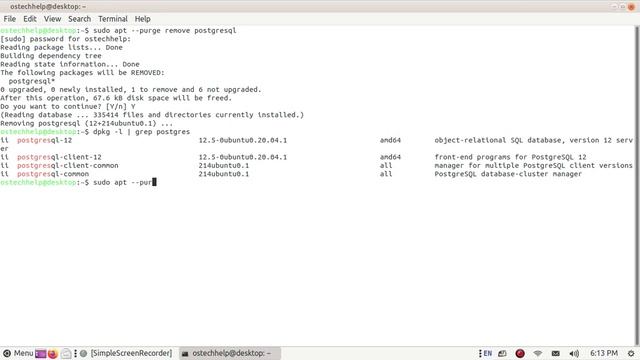Click the 'dpkg -l | grep postgres' command

[142, 131]
